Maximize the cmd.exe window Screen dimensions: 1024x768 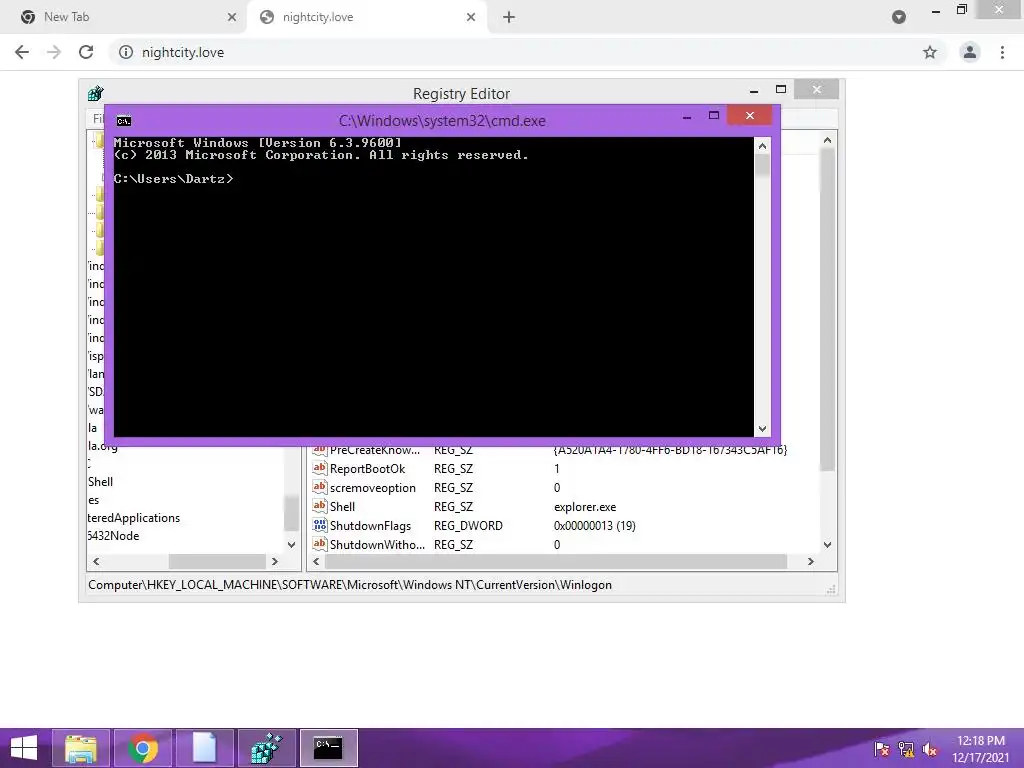click(714, 116)
